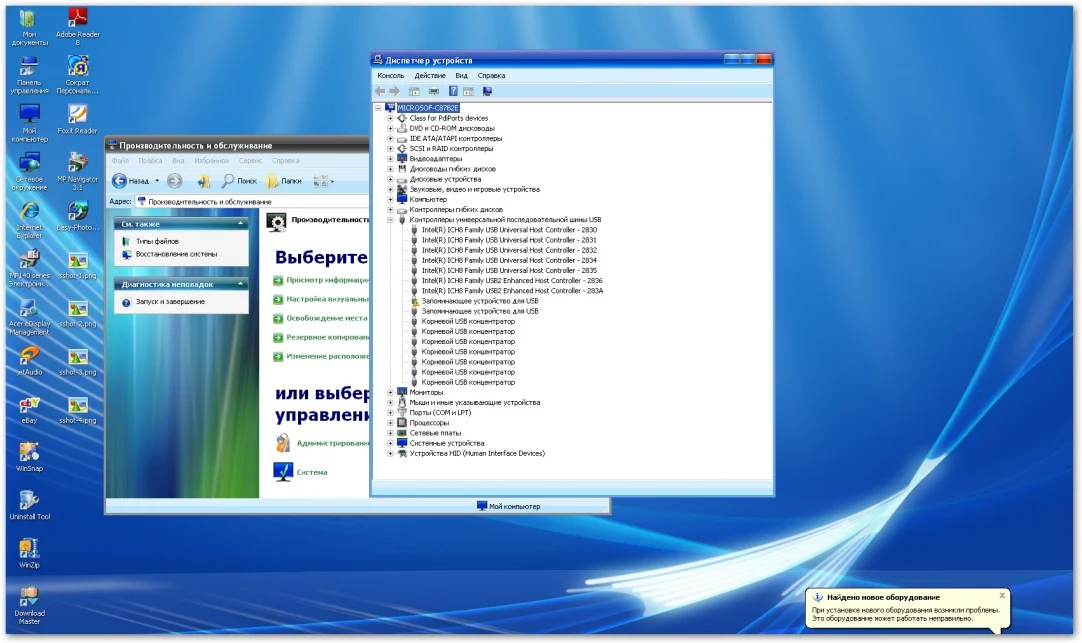Open My Documents desktop icon

(29, 28)
